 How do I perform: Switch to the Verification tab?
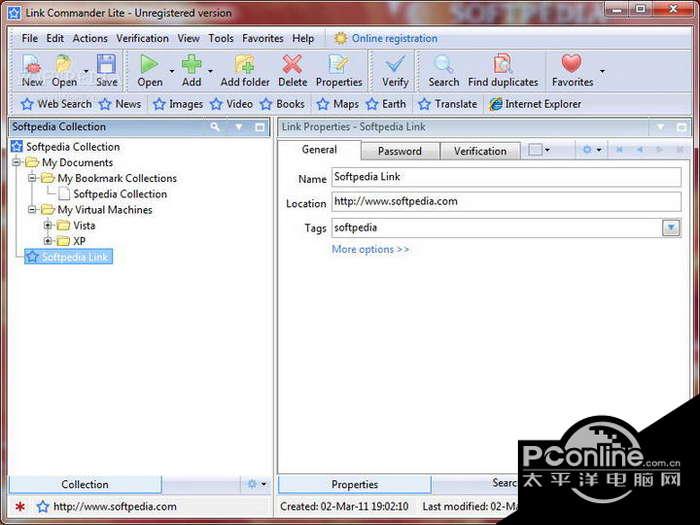point(480,151)
